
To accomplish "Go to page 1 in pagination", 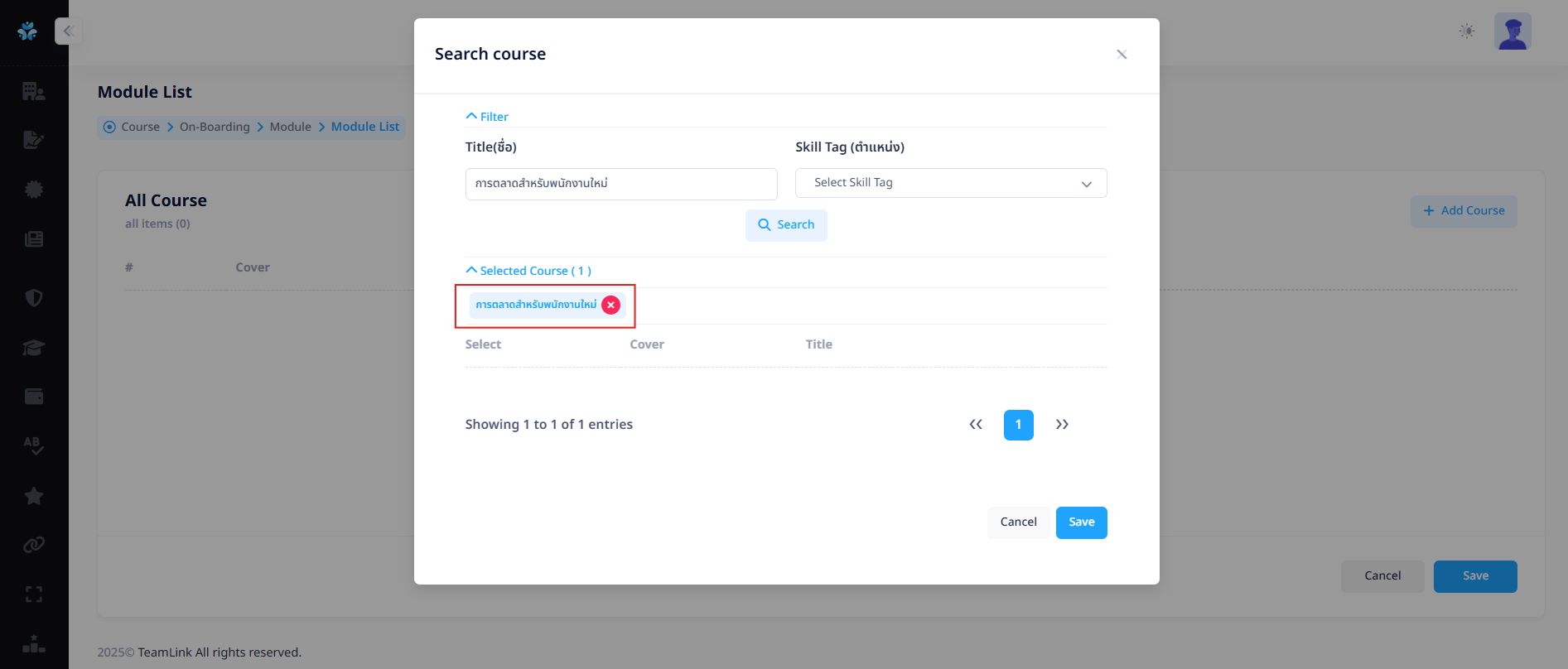I will (x=1018, y=425).
